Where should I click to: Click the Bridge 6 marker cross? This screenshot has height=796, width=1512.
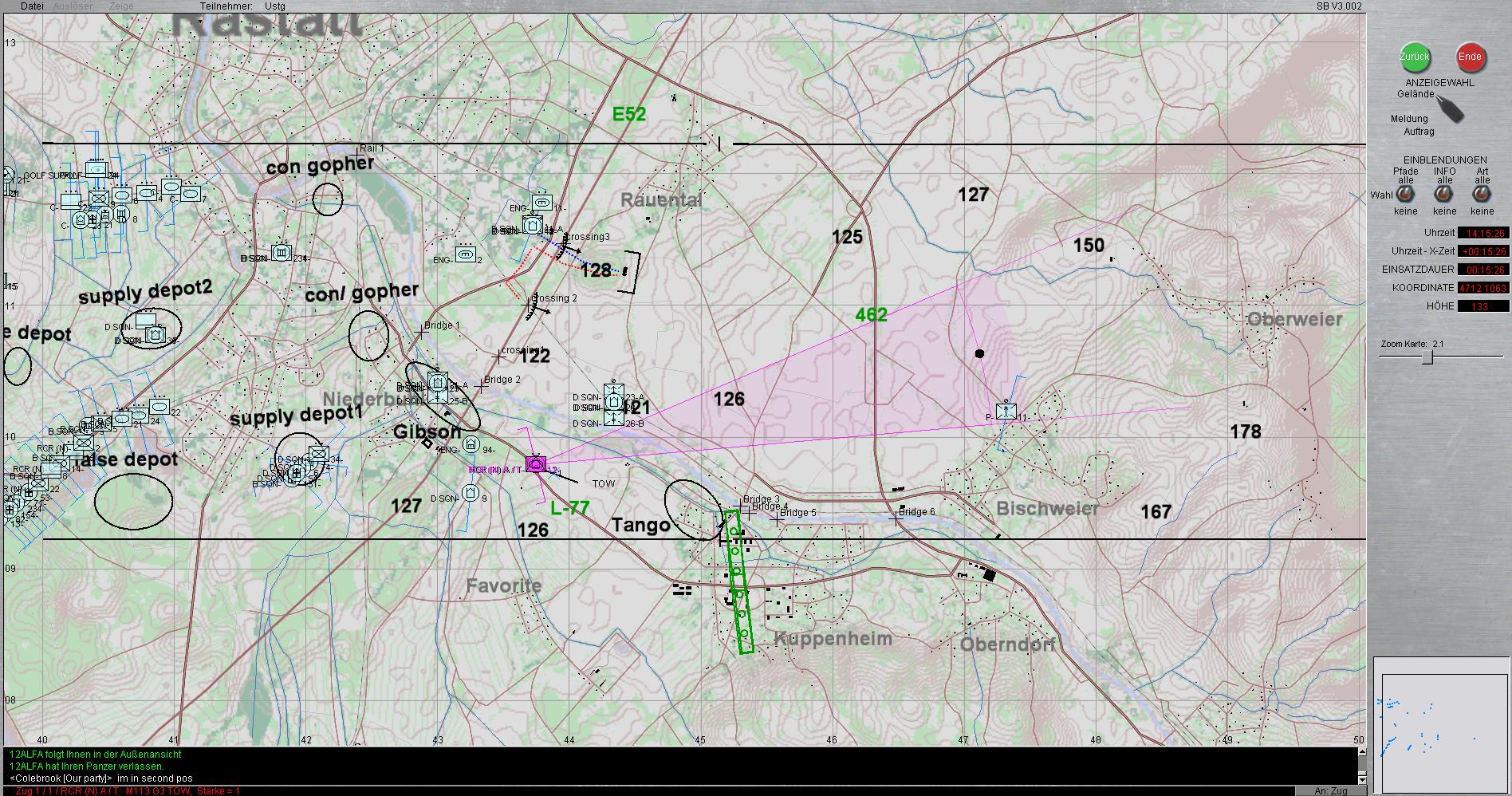897,517
